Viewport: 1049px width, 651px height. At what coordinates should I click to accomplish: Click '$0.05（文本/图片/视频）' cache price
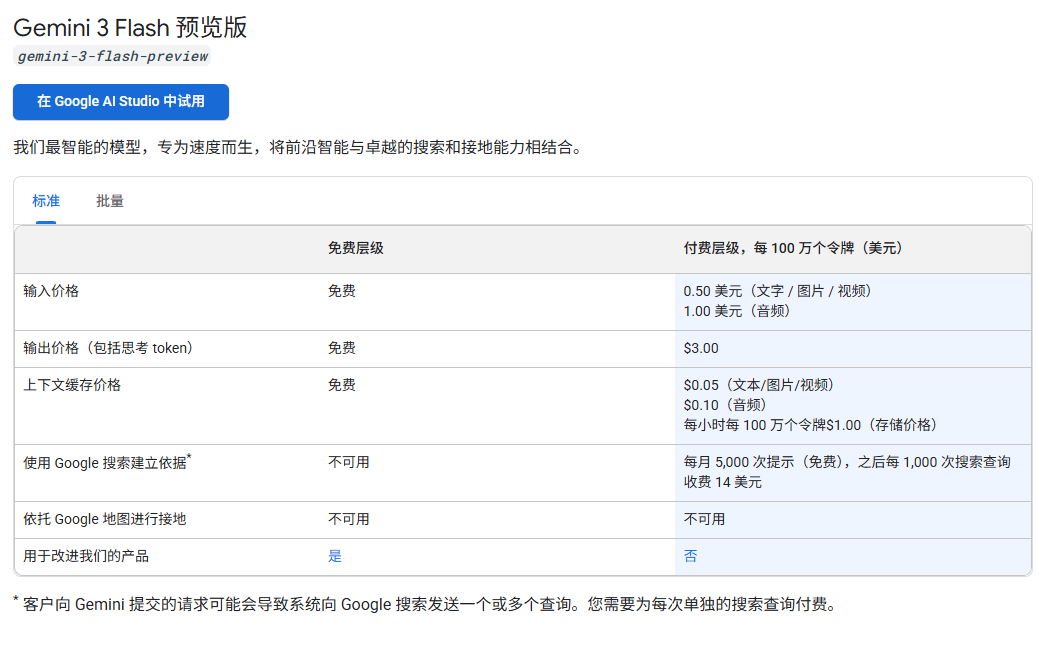[x=761, y=385]
